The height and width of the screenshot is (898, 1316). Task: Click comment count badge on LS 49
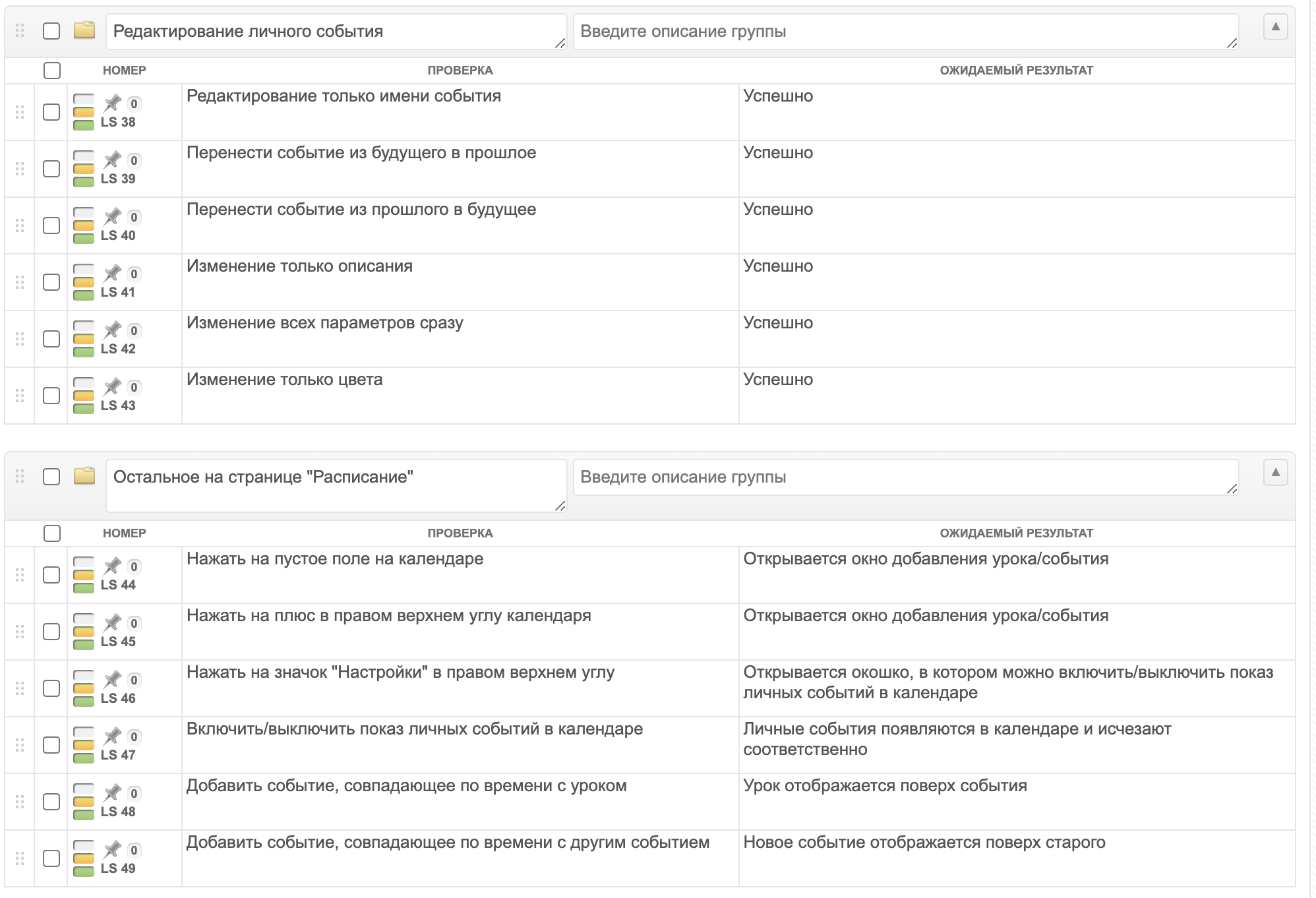(x=134, y=850)
